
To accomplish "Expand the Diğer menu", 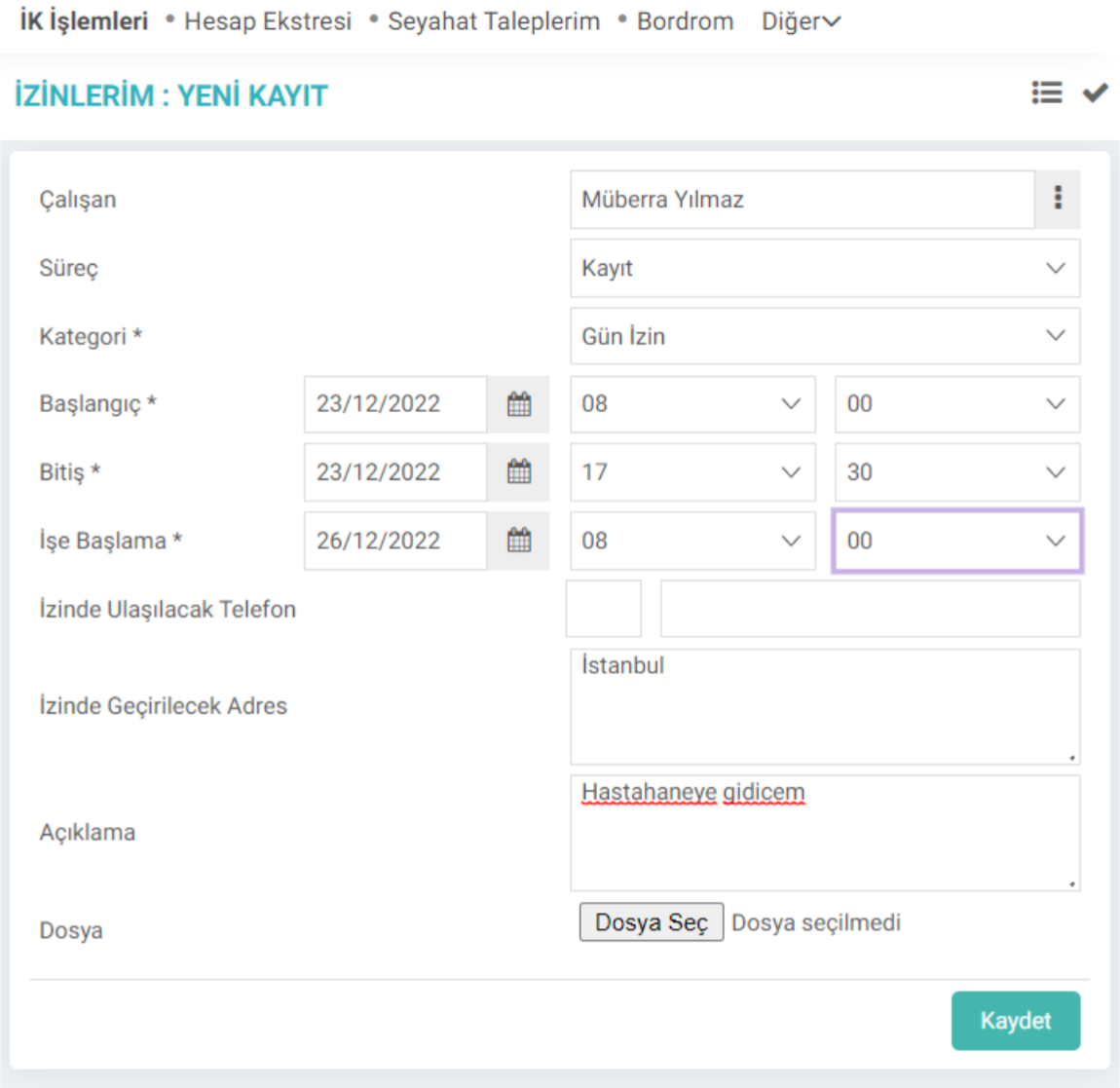I will (801, 21).
